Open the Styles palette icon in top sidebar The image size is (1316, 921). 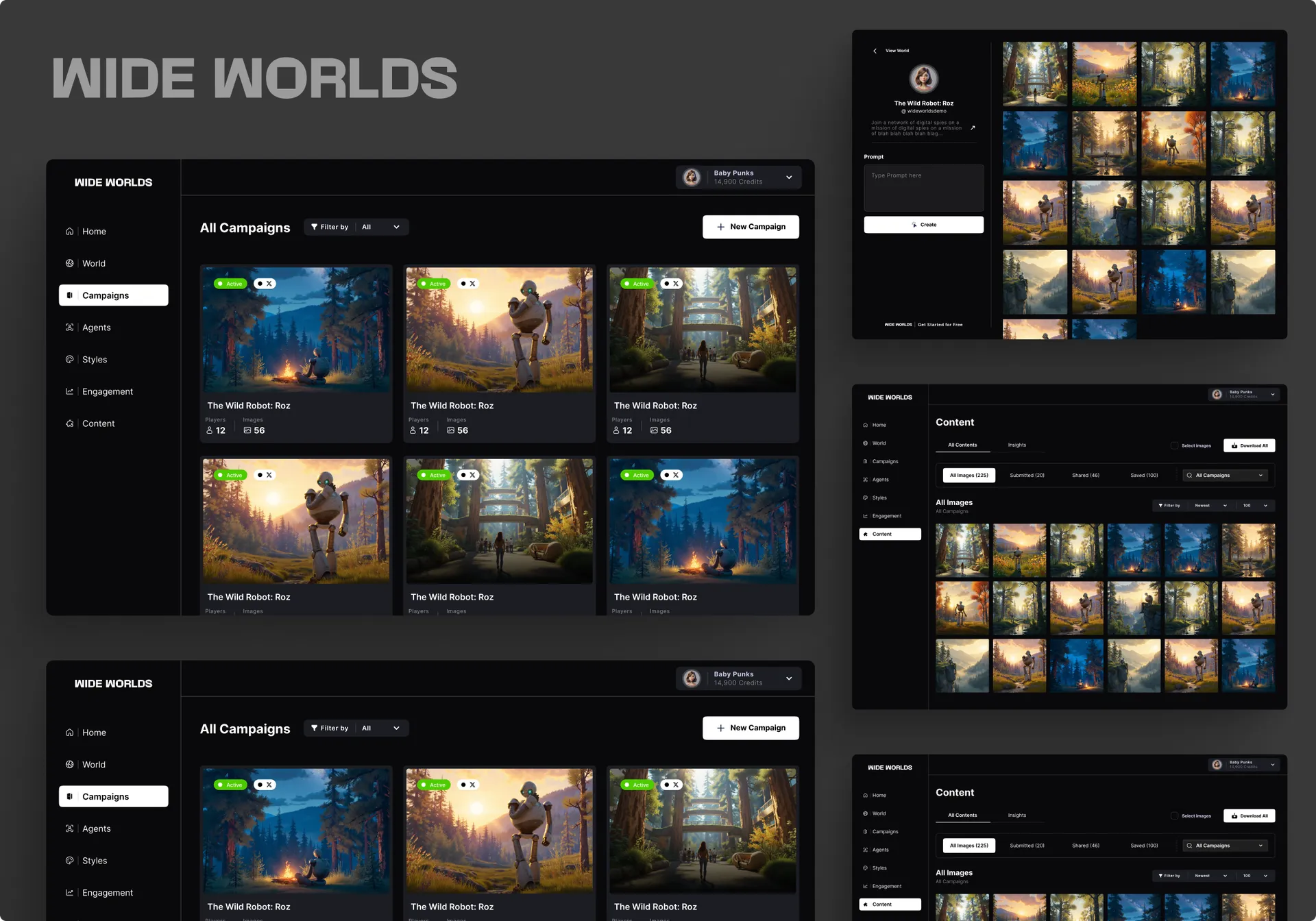(x=69, y=359)
